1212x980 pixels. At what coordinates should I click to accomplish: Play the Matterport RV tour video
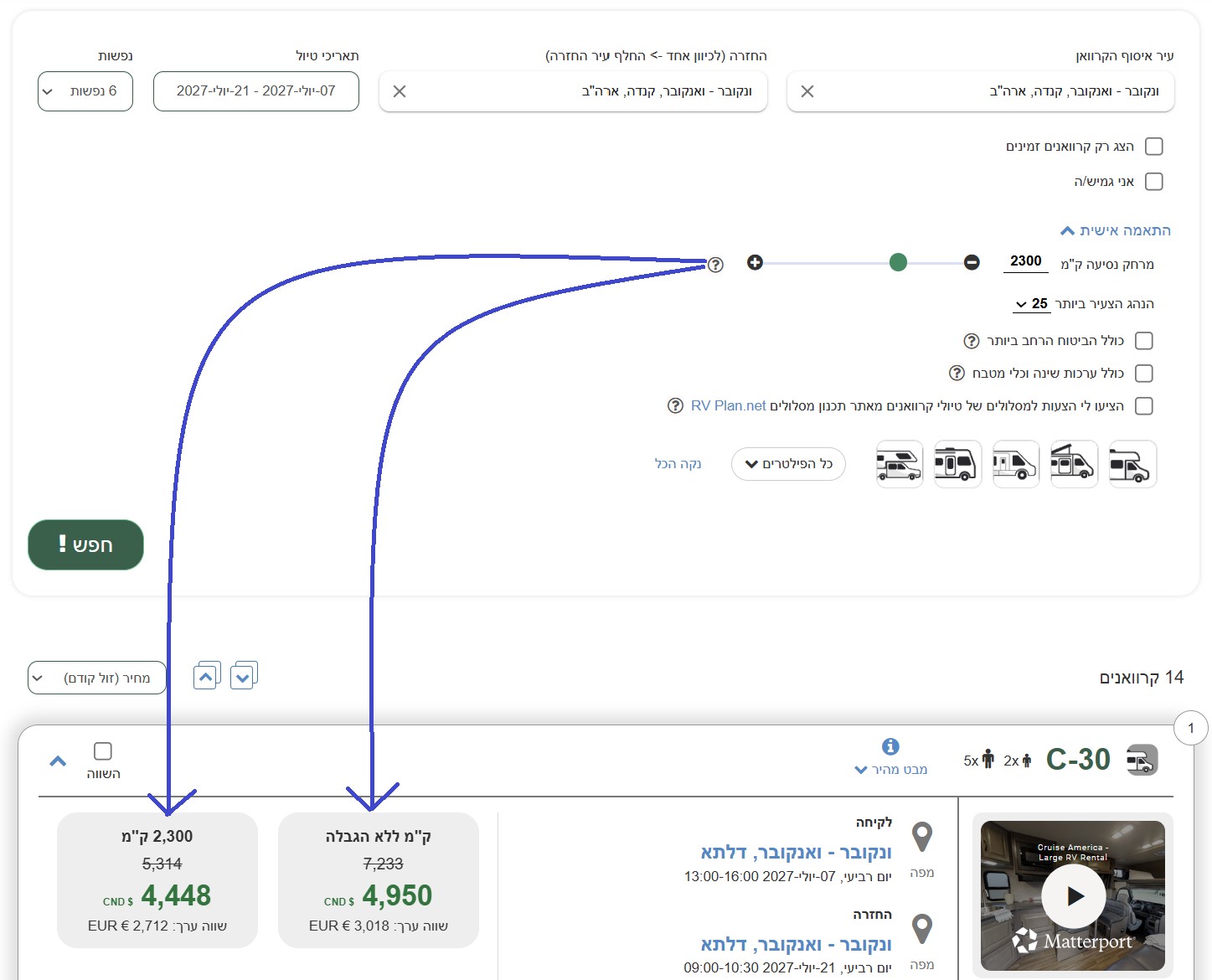coord(1074,895)
